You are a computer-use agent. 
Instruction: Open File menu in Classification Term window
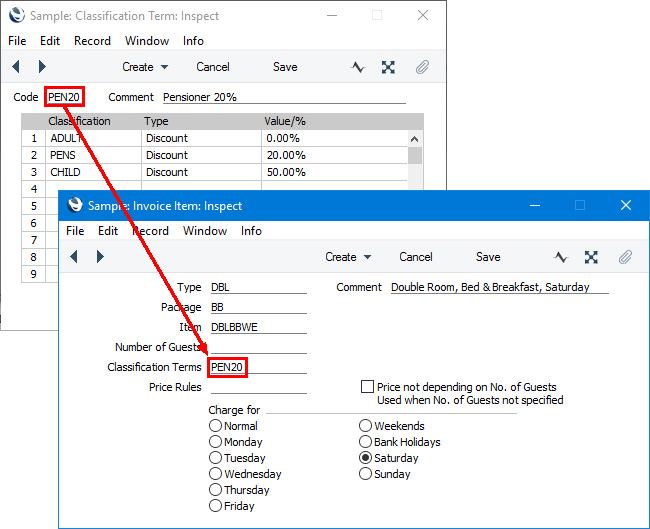coord(17,41)
